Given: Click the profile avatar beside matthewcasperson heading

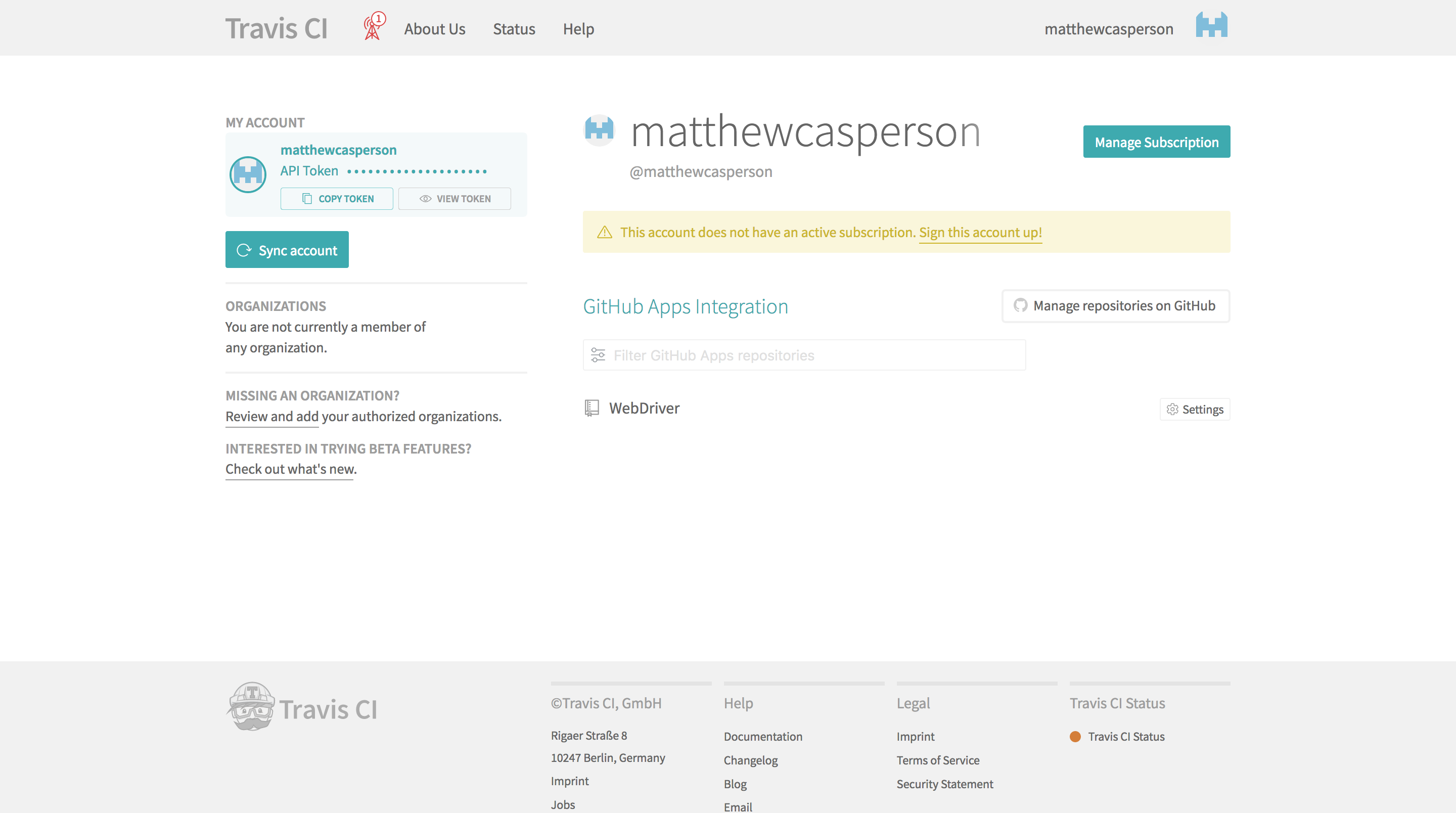Looking at the screenshot, I should point(599,129).
